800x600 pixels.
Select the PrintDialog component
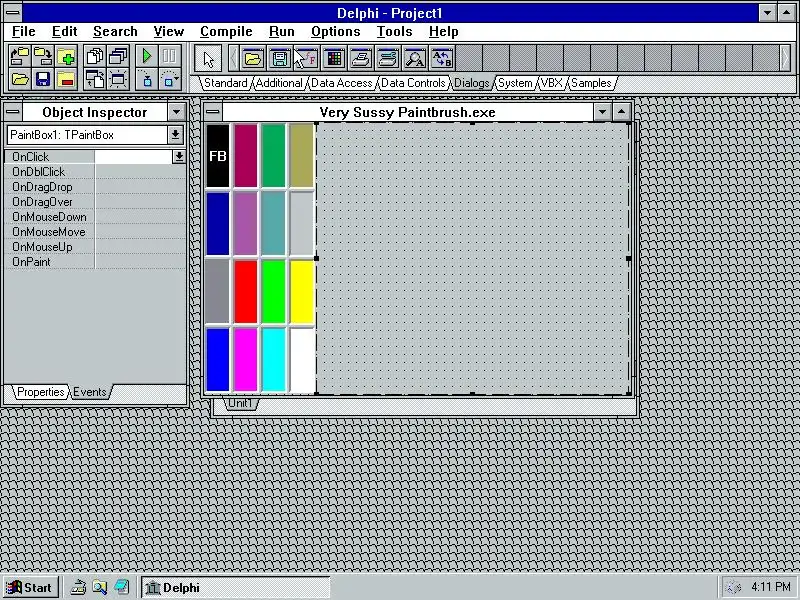(x=361, y=59)
